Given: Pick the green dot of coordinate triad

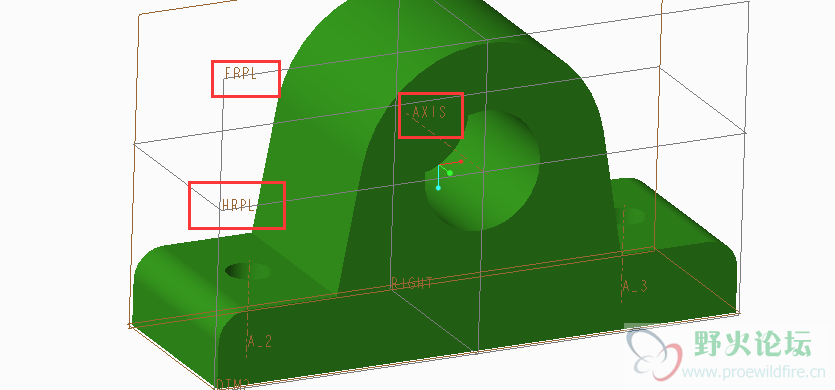Looking at the screenshot, I should pyautogui.click(x=450, y=173).
